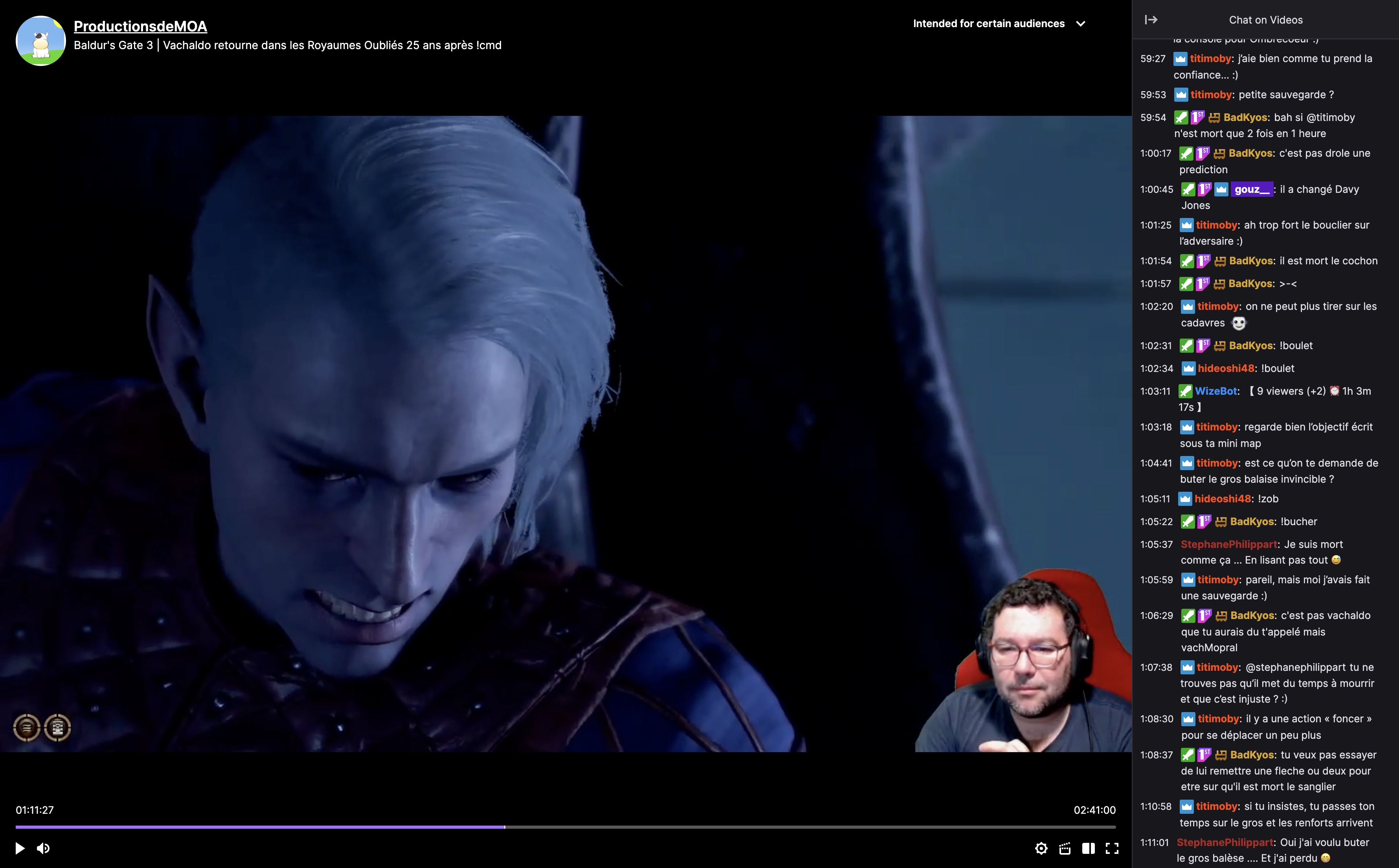Click the Chat on Videos header

(1266, 20)
